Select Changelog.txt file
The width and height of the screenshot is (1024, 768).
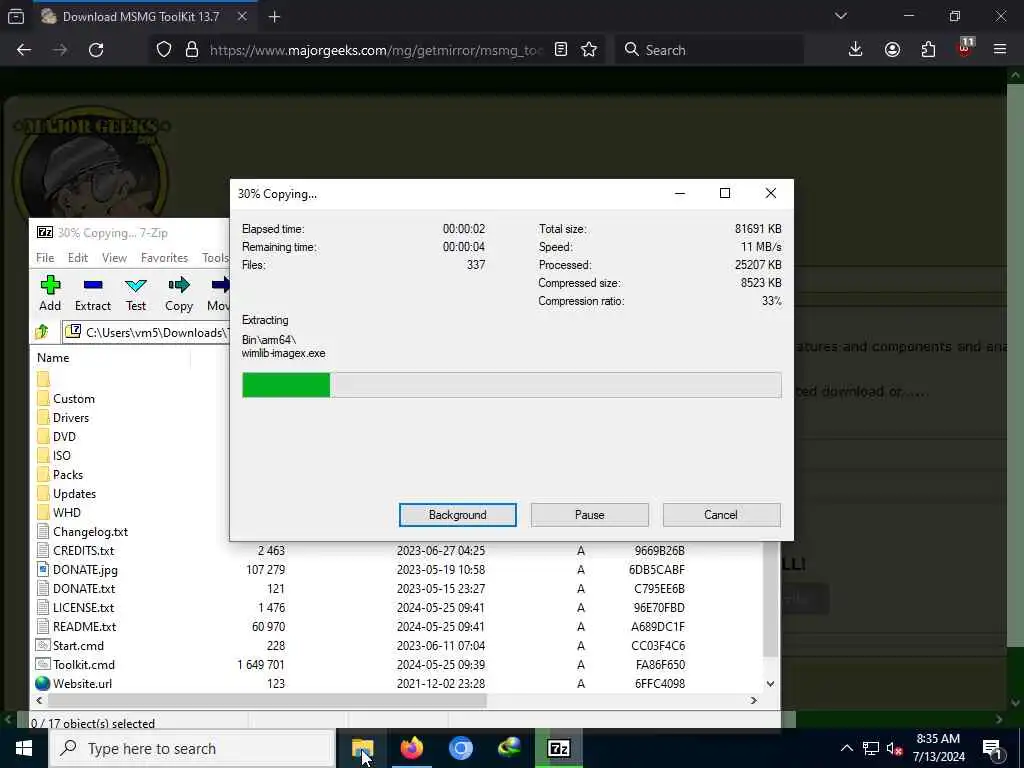point(90,532)
